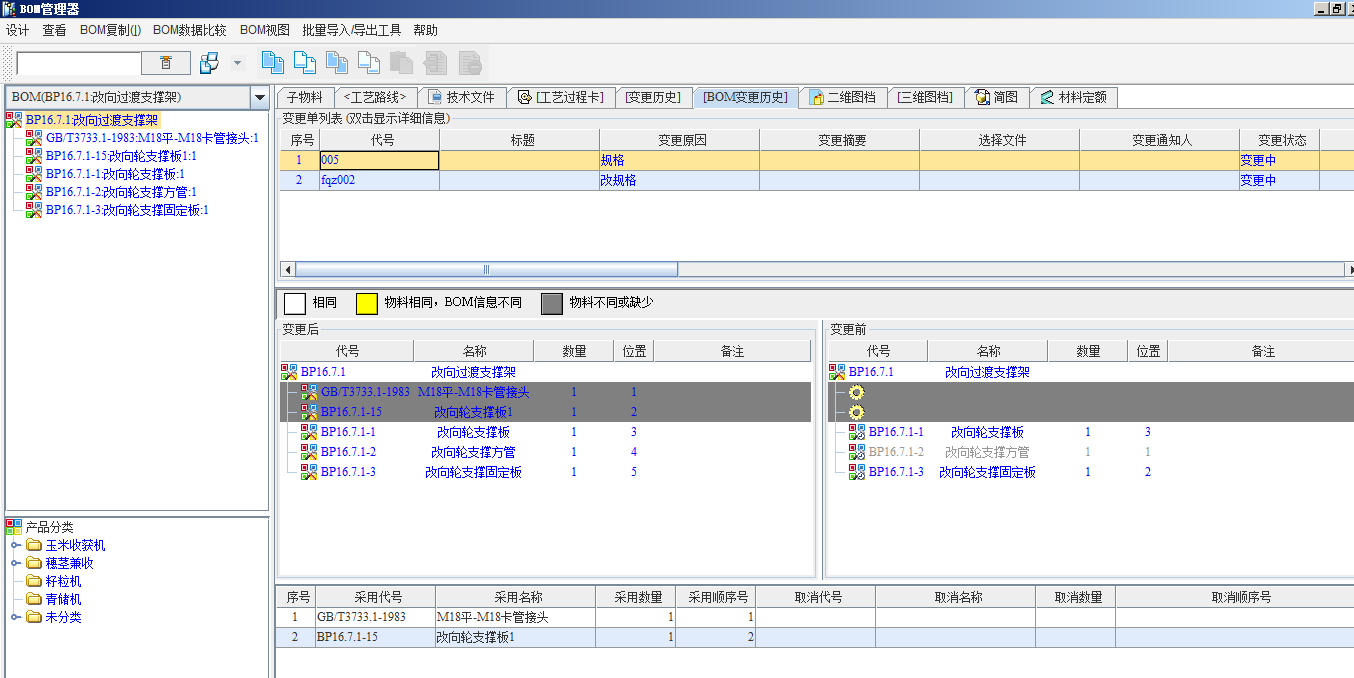Click the first gear icon in 变更前 panel
This screenshot has width=1354, height=678.
pyautogui.click(x=856, y=392)
